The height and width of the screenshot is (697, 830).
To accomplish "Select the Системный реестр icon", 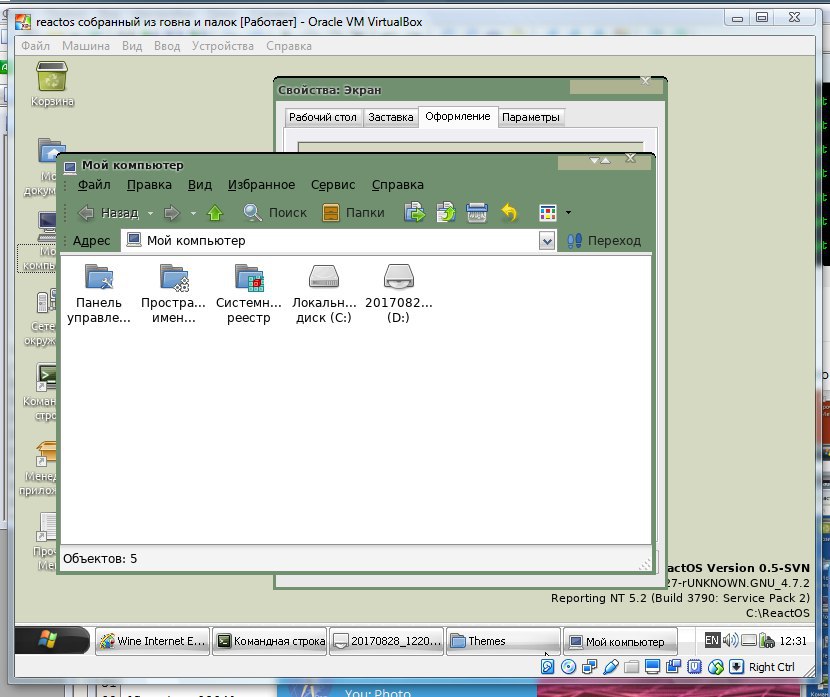I will click(249, 277).
